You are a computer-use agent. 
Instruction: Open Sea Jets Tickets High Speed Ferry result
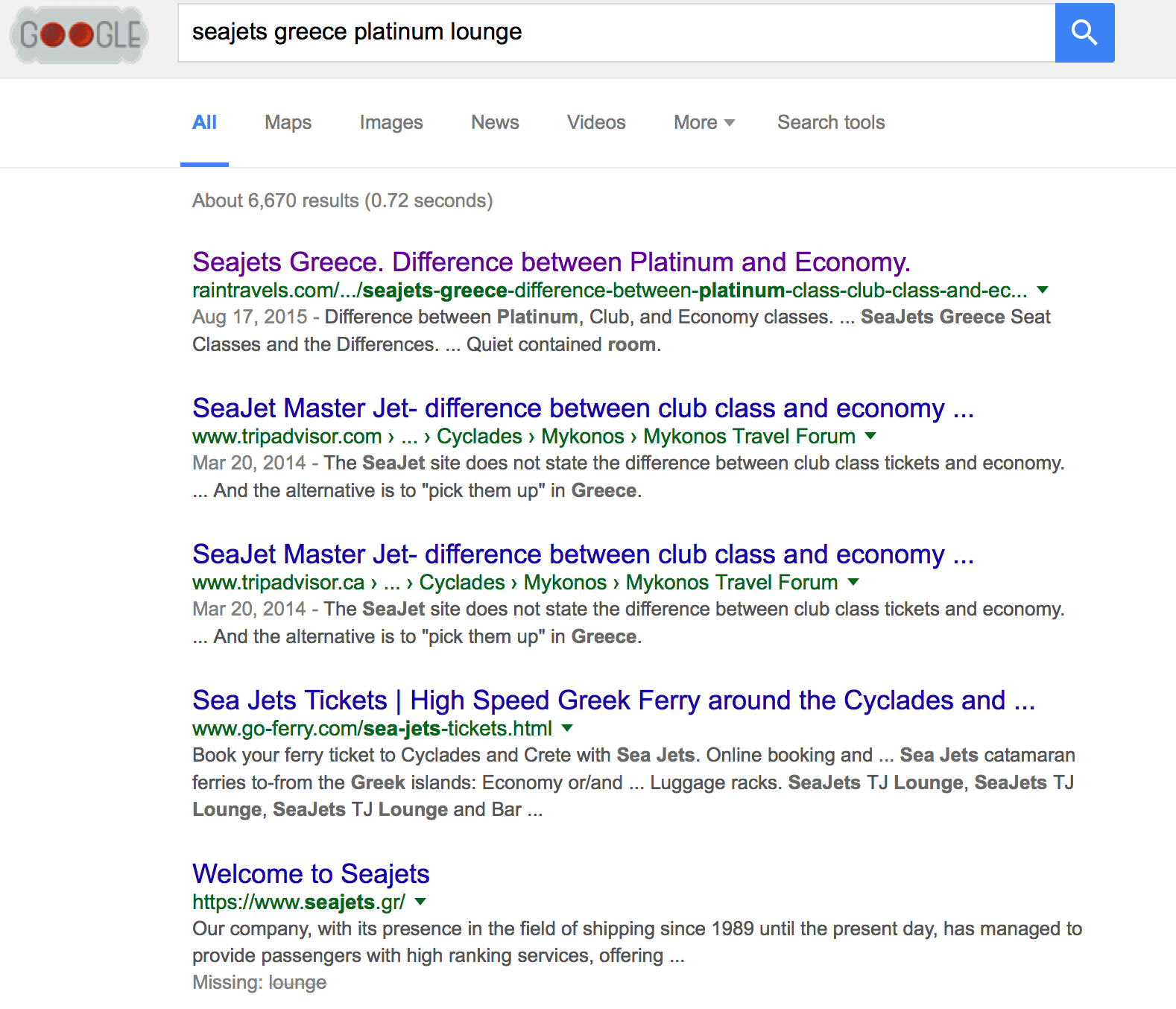point(613,700)
